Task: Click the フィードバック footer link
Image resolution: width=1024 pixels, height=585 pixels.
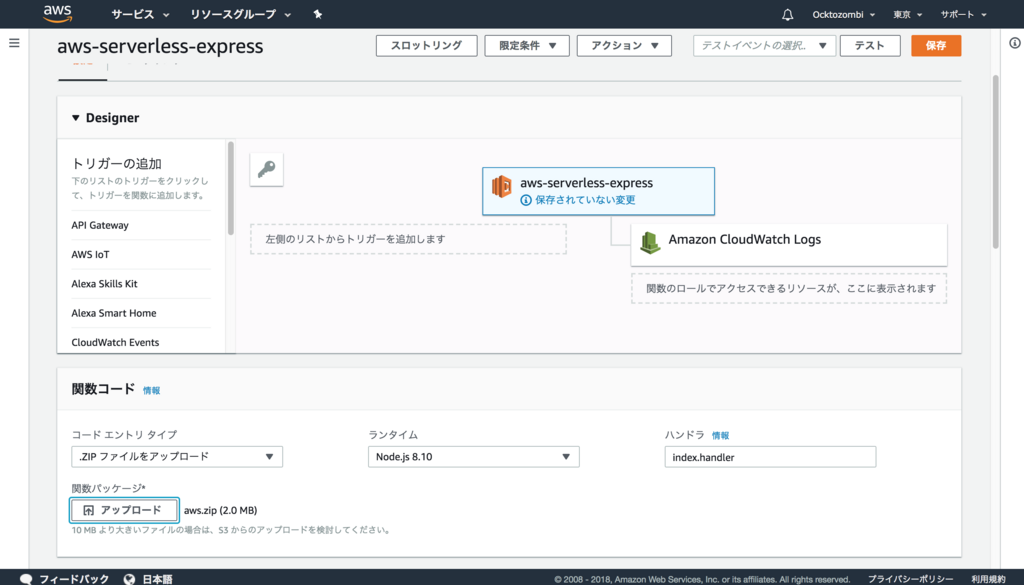Action: point(74,579)
